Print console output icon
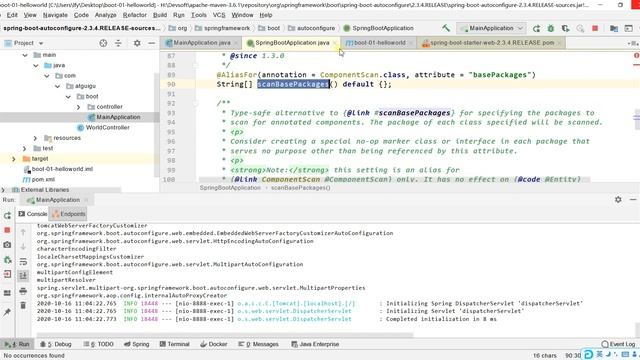 point(23,291)
